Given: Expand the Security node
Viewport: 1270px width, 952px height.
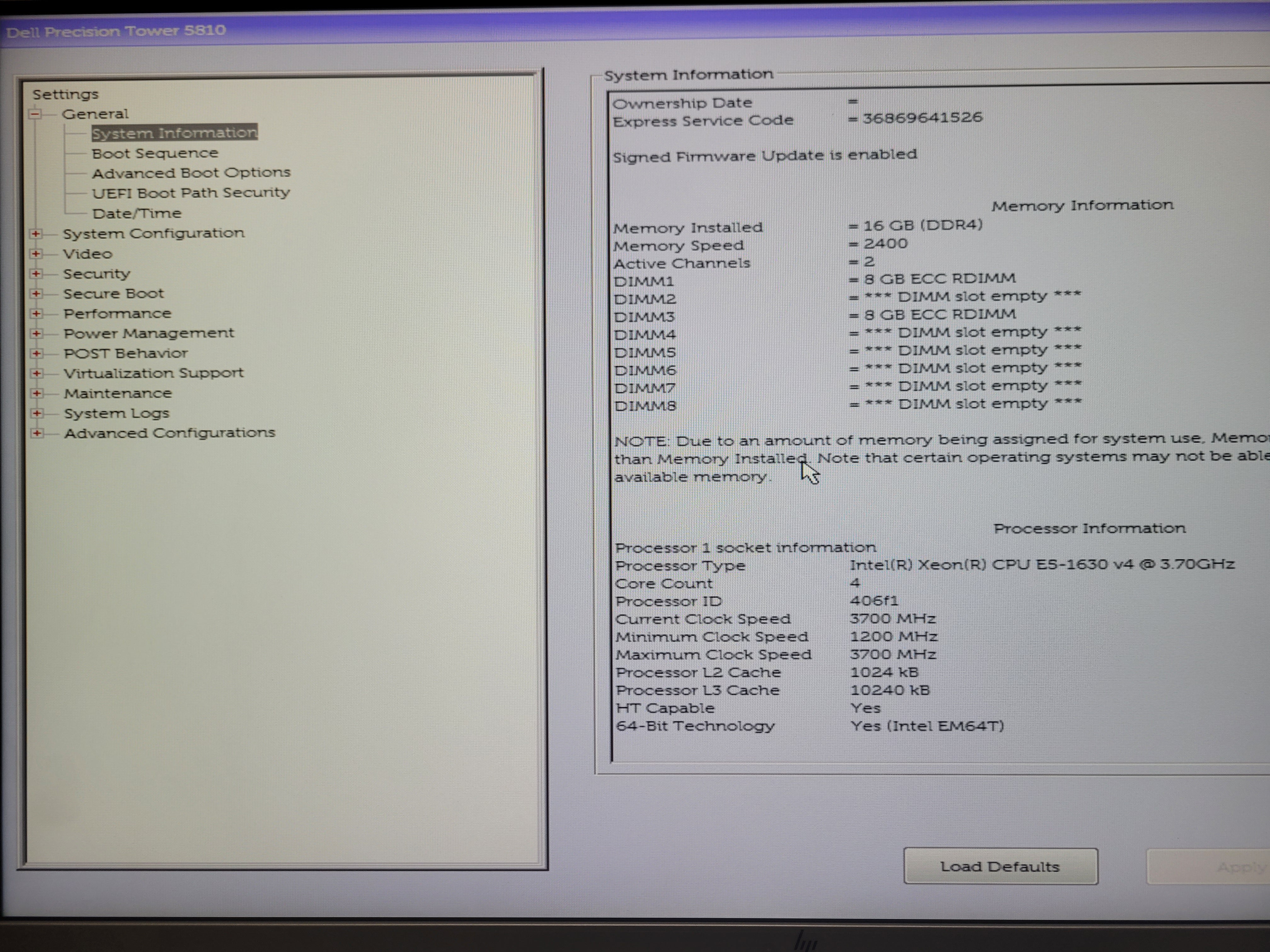Looking at the screenshot, I should [36, 274].
